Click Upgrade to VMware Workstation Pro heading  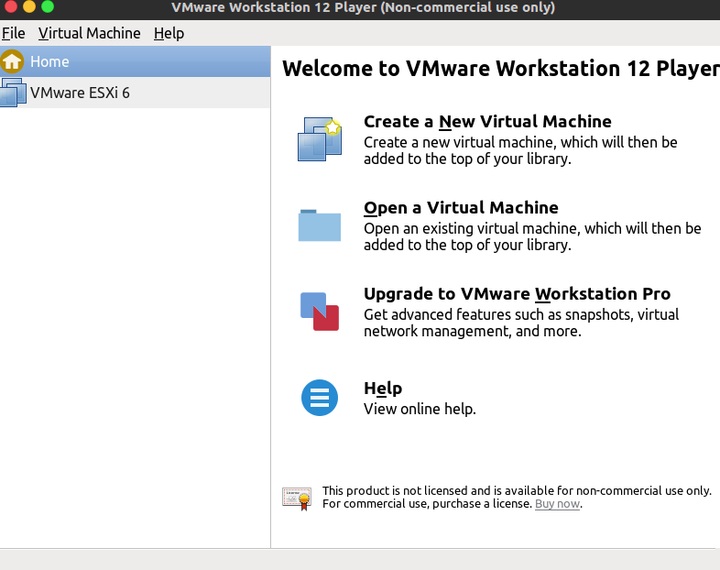pos(517,293)
